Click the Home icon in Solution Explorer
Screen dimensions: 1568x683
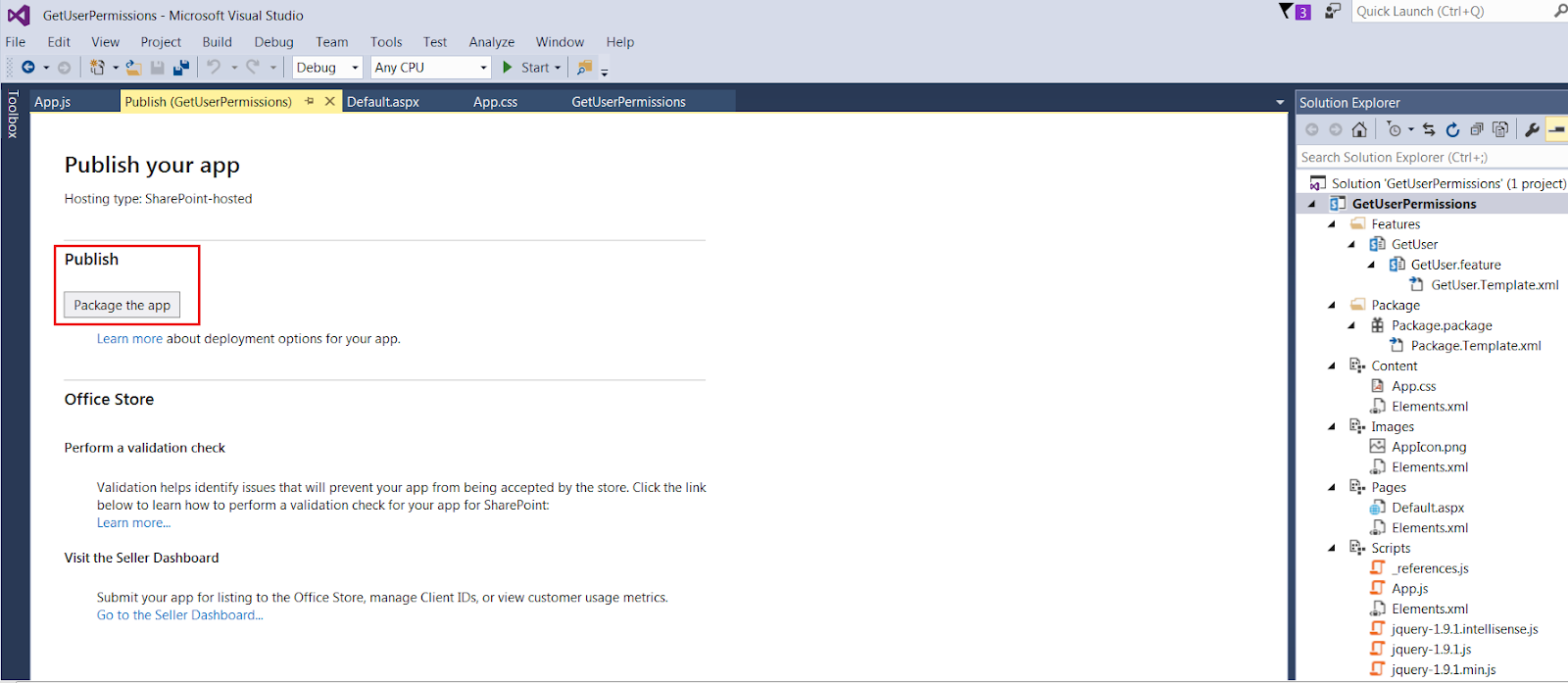click(x=1359, y=129)
